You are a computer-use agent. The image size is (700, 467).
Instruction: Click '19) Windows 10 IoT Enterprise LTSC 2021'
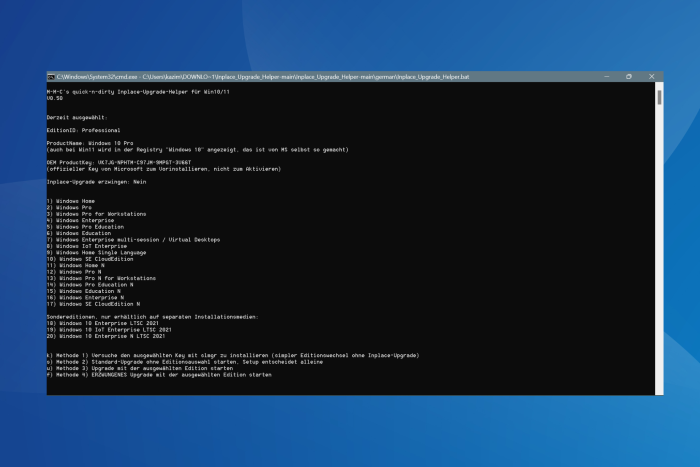[109, 330]
